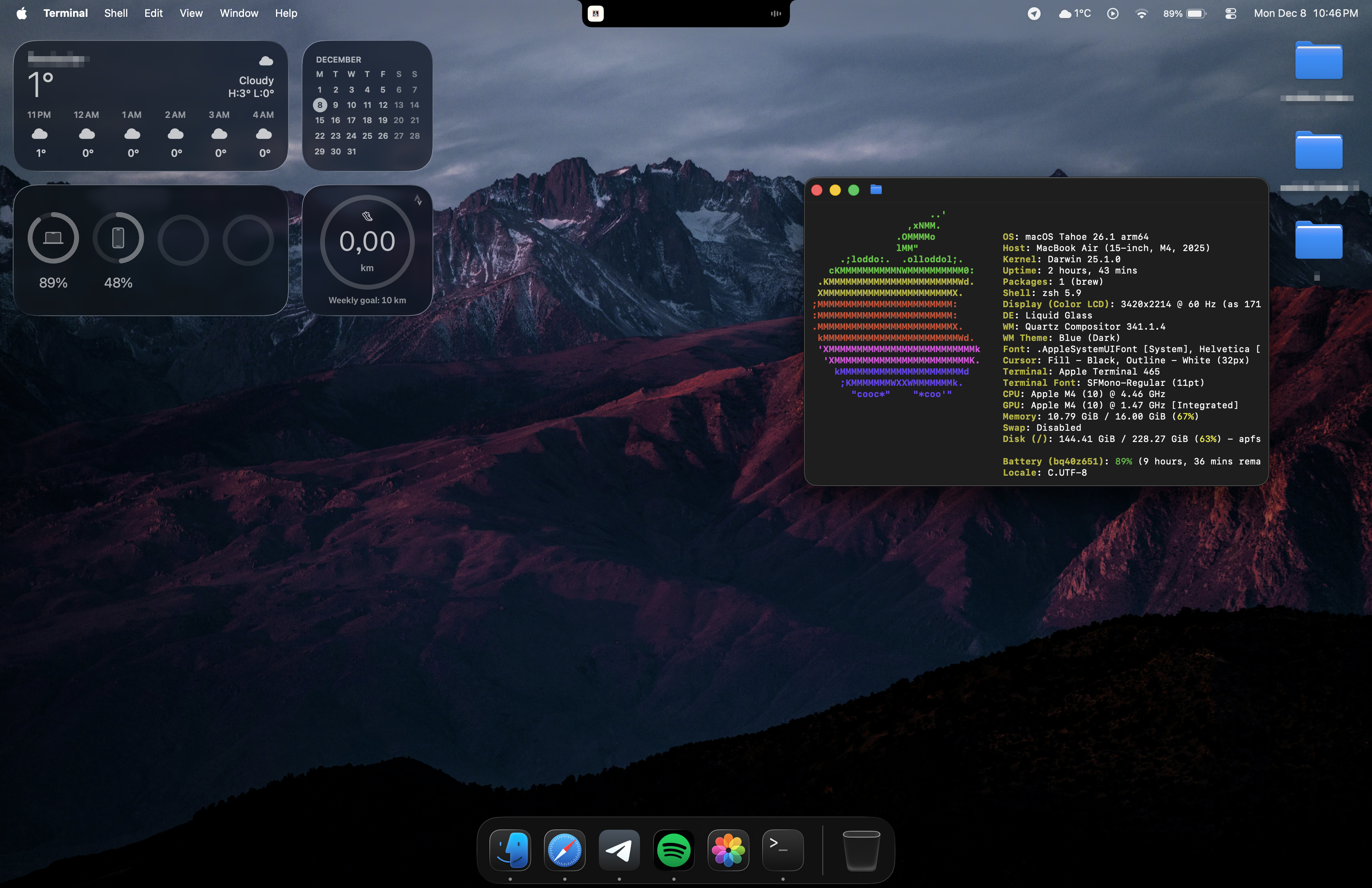Launch Photos app from dock
The image size is (1372, 888).
(x=728, y=850)
